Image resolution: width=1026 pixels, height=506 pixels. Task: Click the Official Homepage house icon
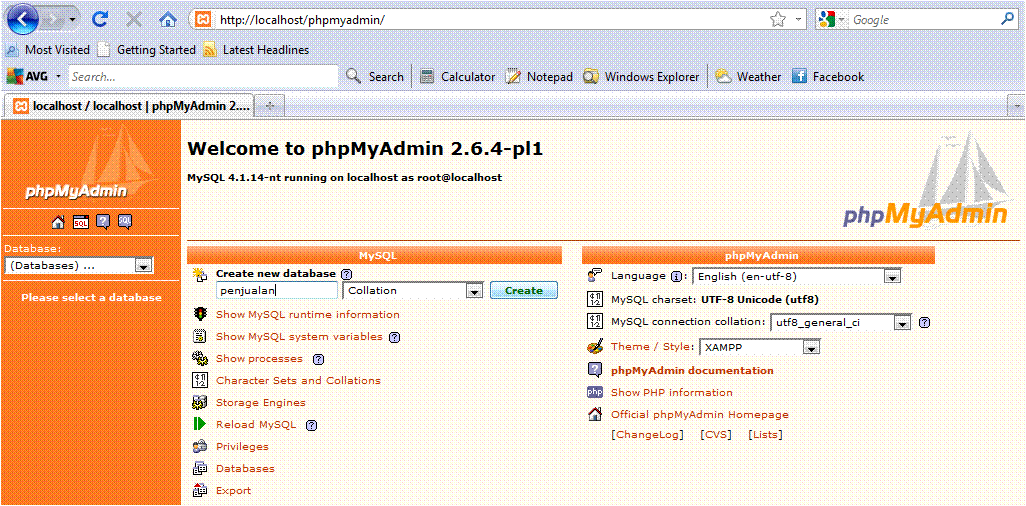(595, 414)
